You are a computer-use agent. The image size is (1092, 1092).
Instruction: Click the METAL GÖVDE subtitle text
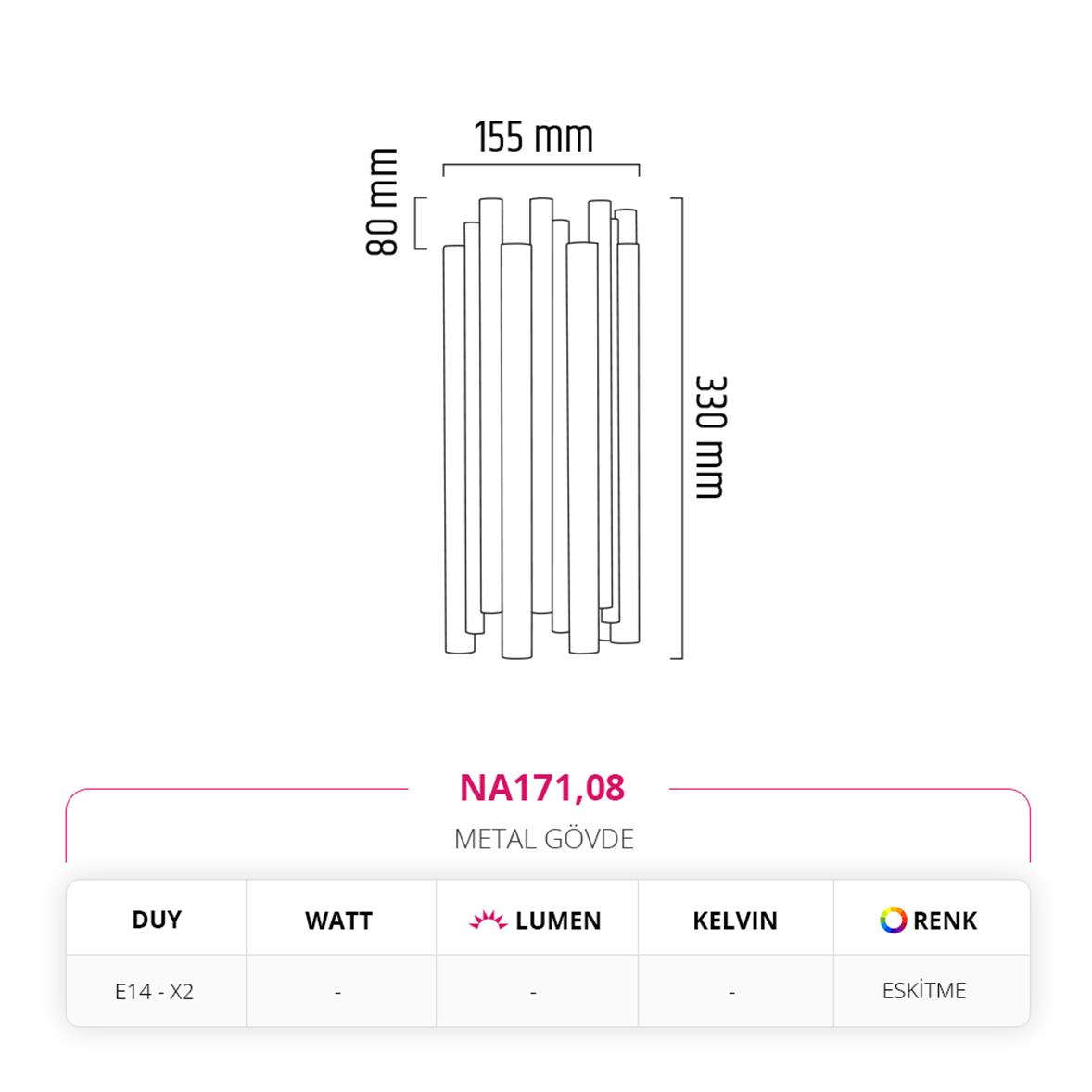point(544,839)
